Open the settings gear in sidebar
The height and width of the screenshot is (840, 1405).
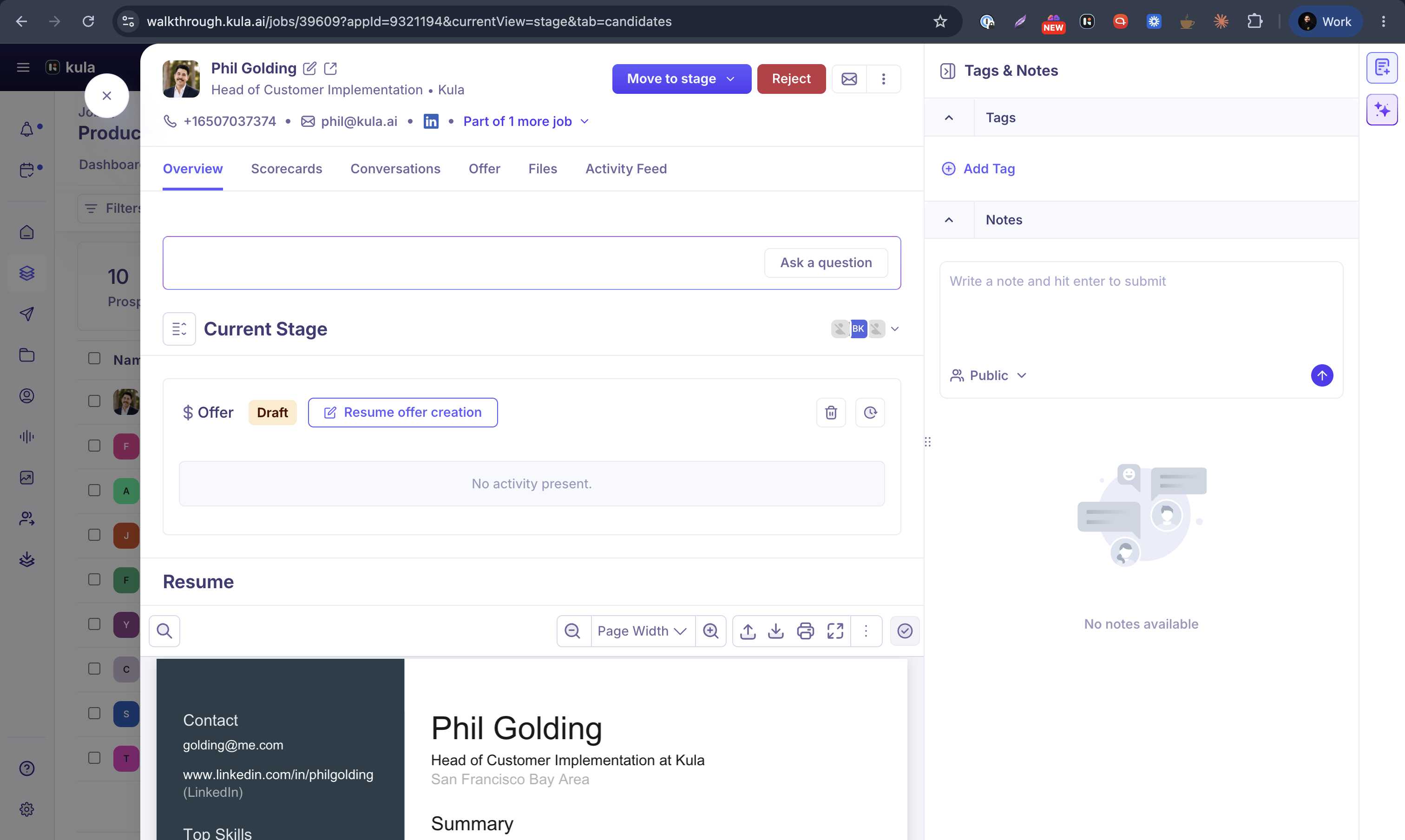coord(26,809)
